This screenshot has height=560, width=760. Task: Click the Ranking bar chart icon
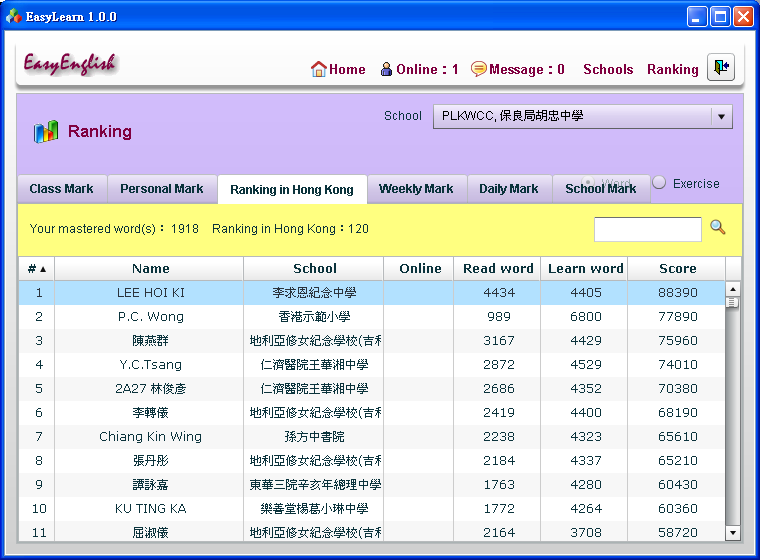[x=46, y=131]
